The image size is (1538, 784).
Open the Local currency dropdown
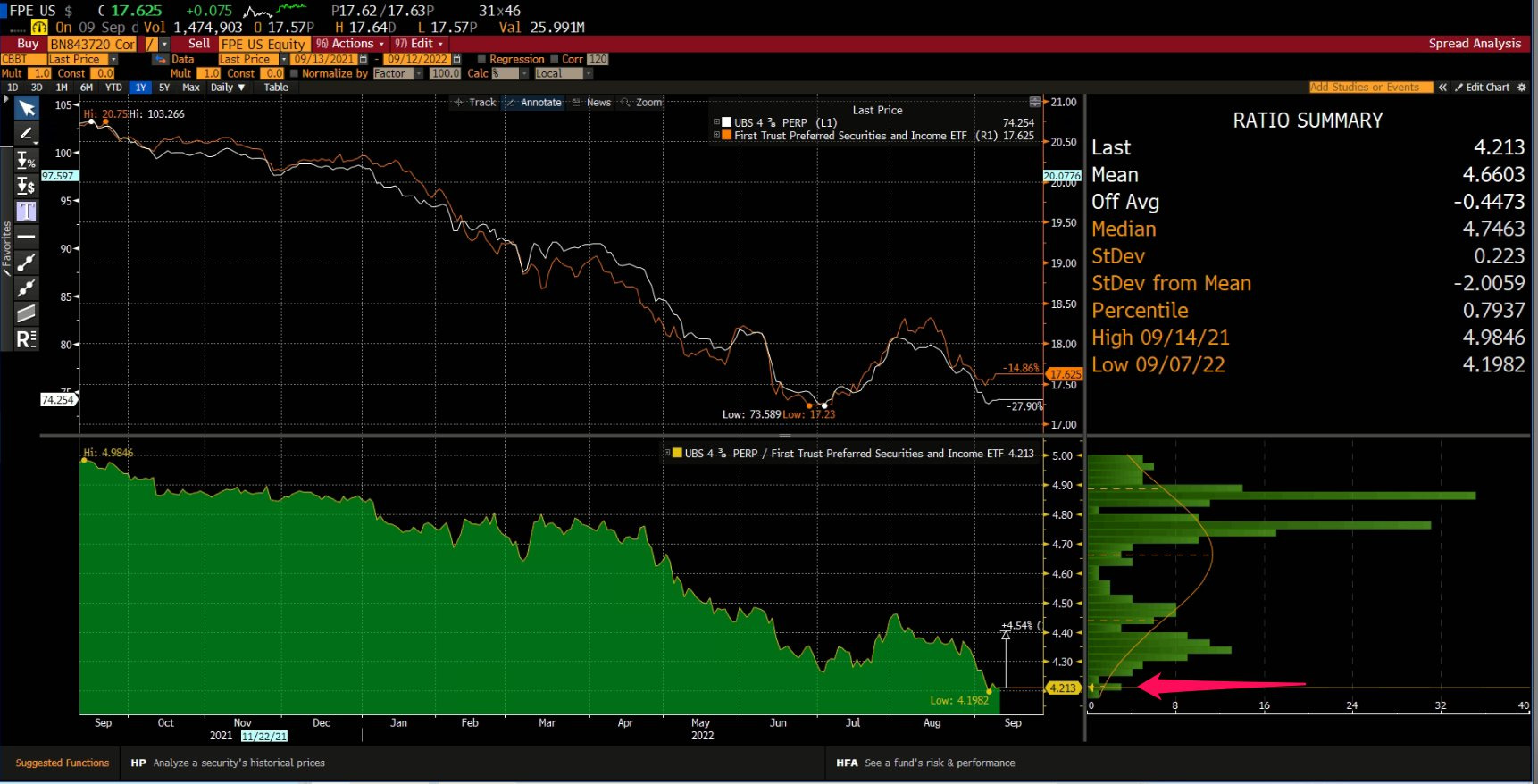pyautogui.click(x=588, y=73)
